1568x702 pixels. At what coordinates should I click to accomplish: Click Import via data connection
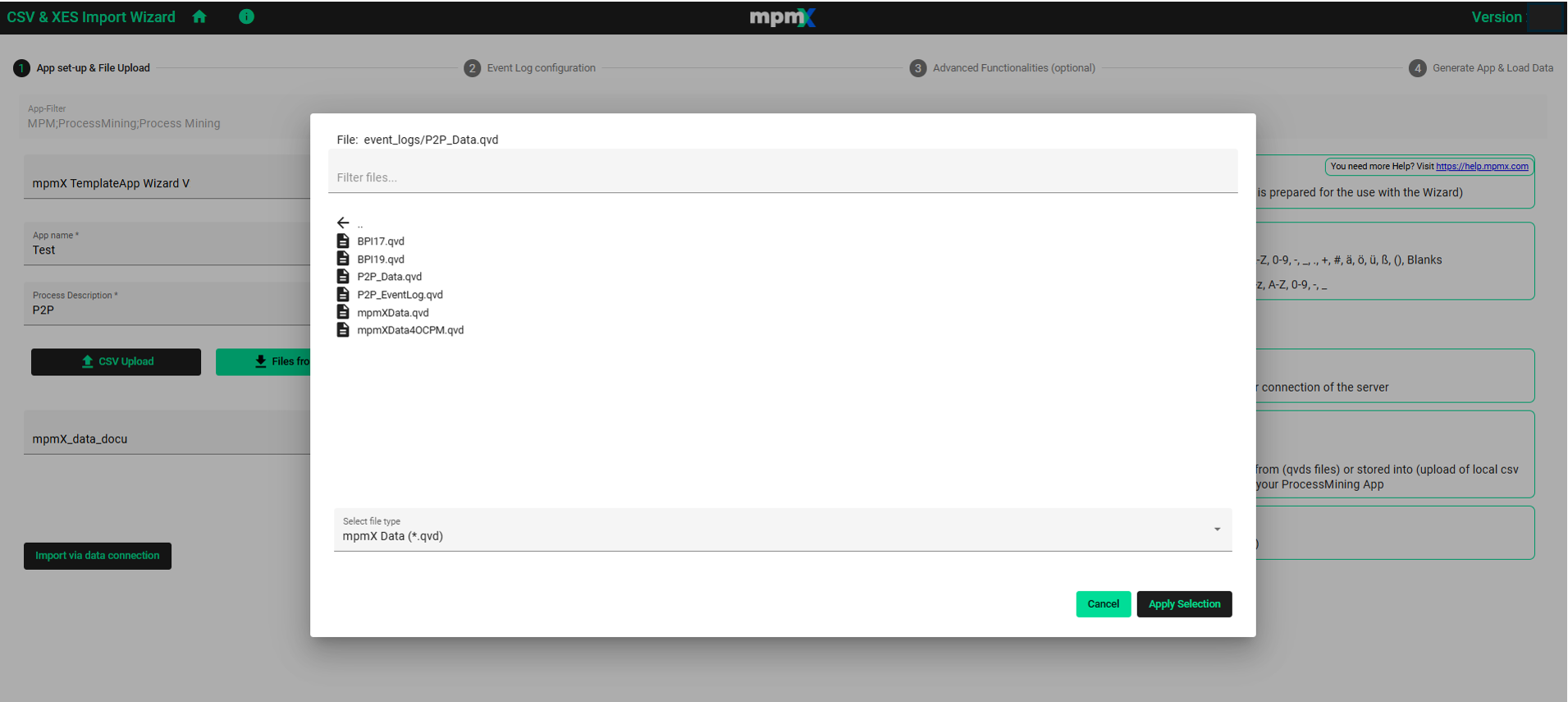pyautogui.click(x=98, y=556)
